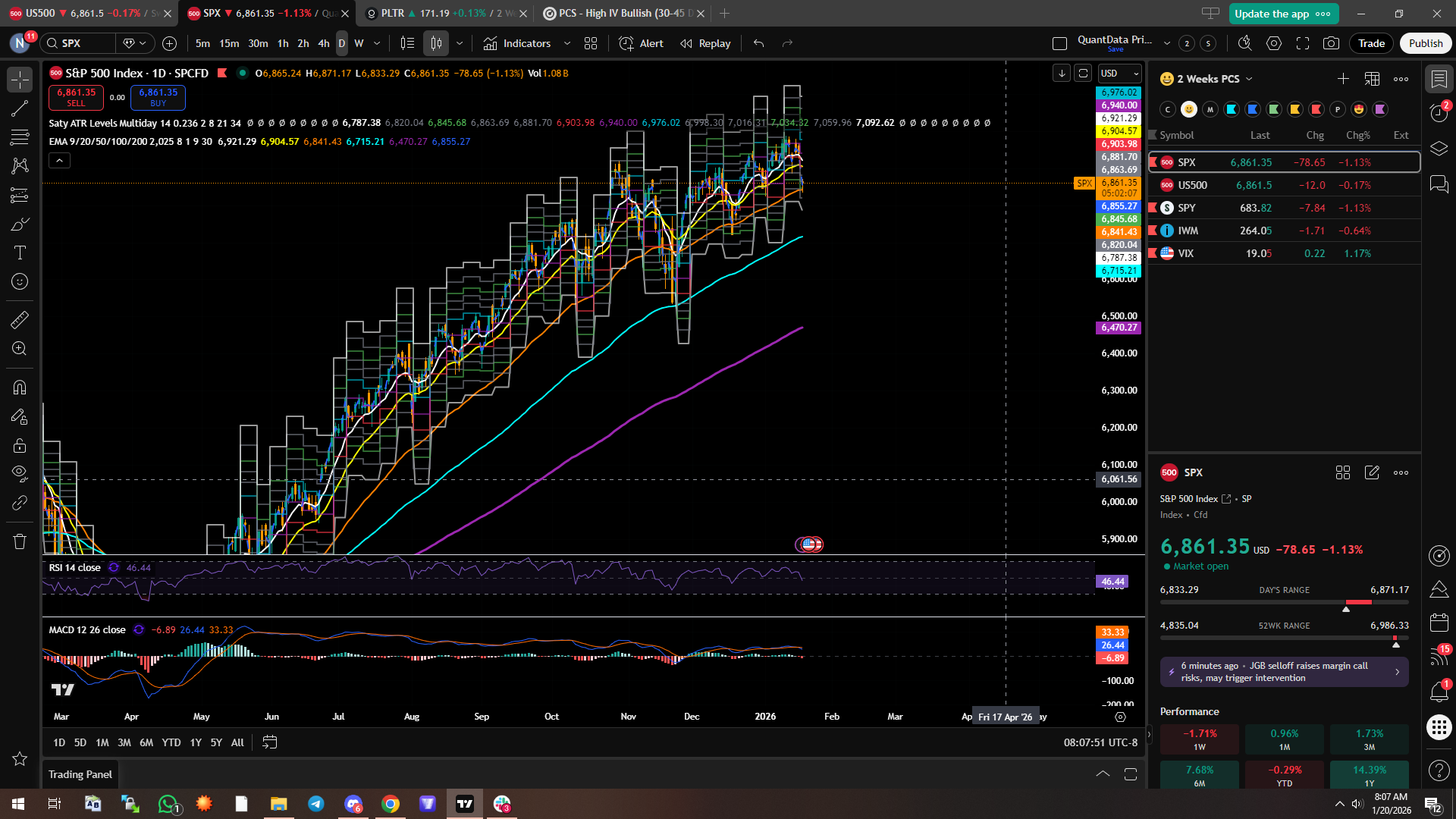Toggle the lock all drawings icon
The width and height of the screenshot is (1456, 819).
[20, 445]
